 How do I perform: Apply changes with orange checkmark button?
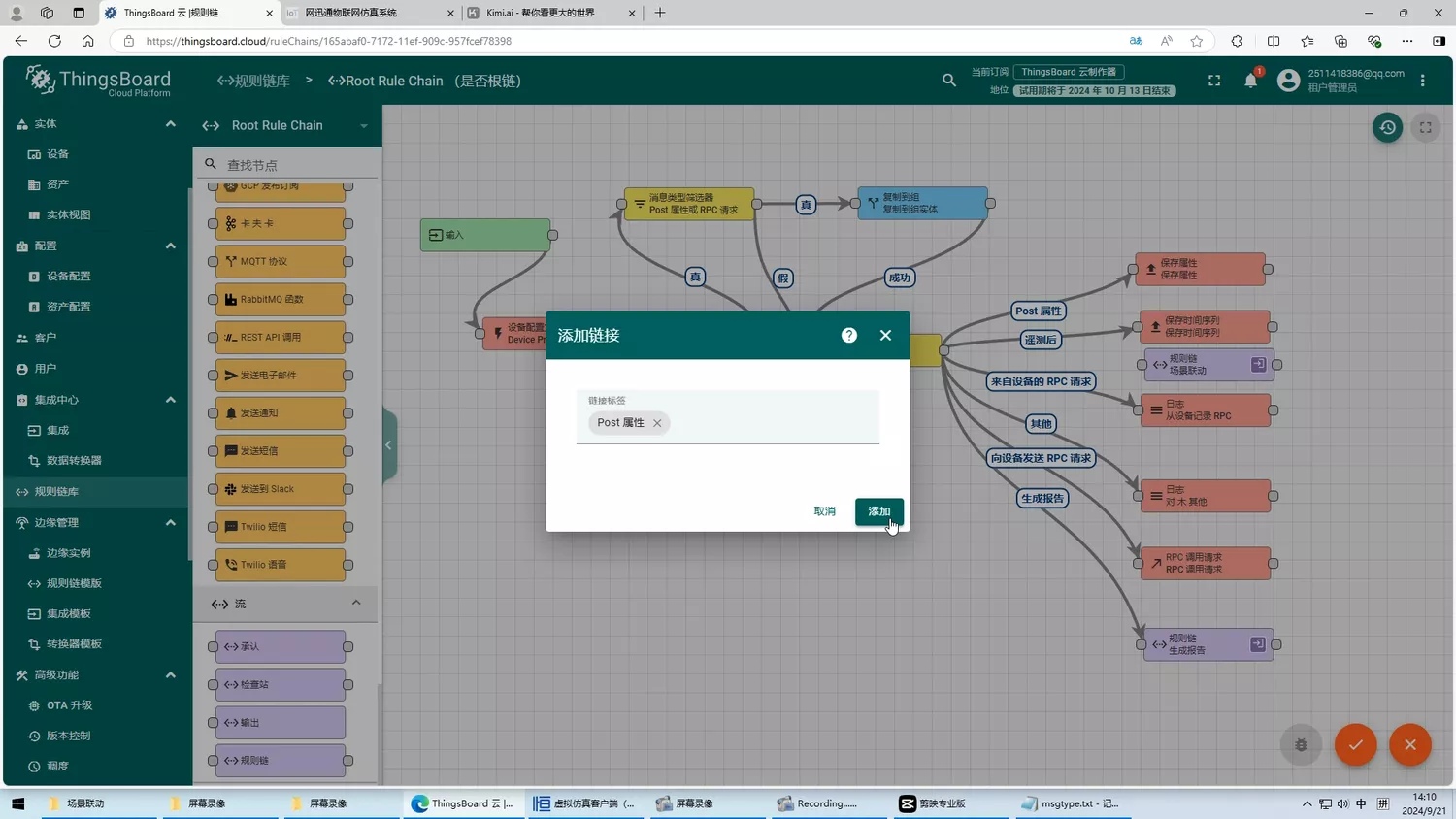click(x=1355, y=744)
